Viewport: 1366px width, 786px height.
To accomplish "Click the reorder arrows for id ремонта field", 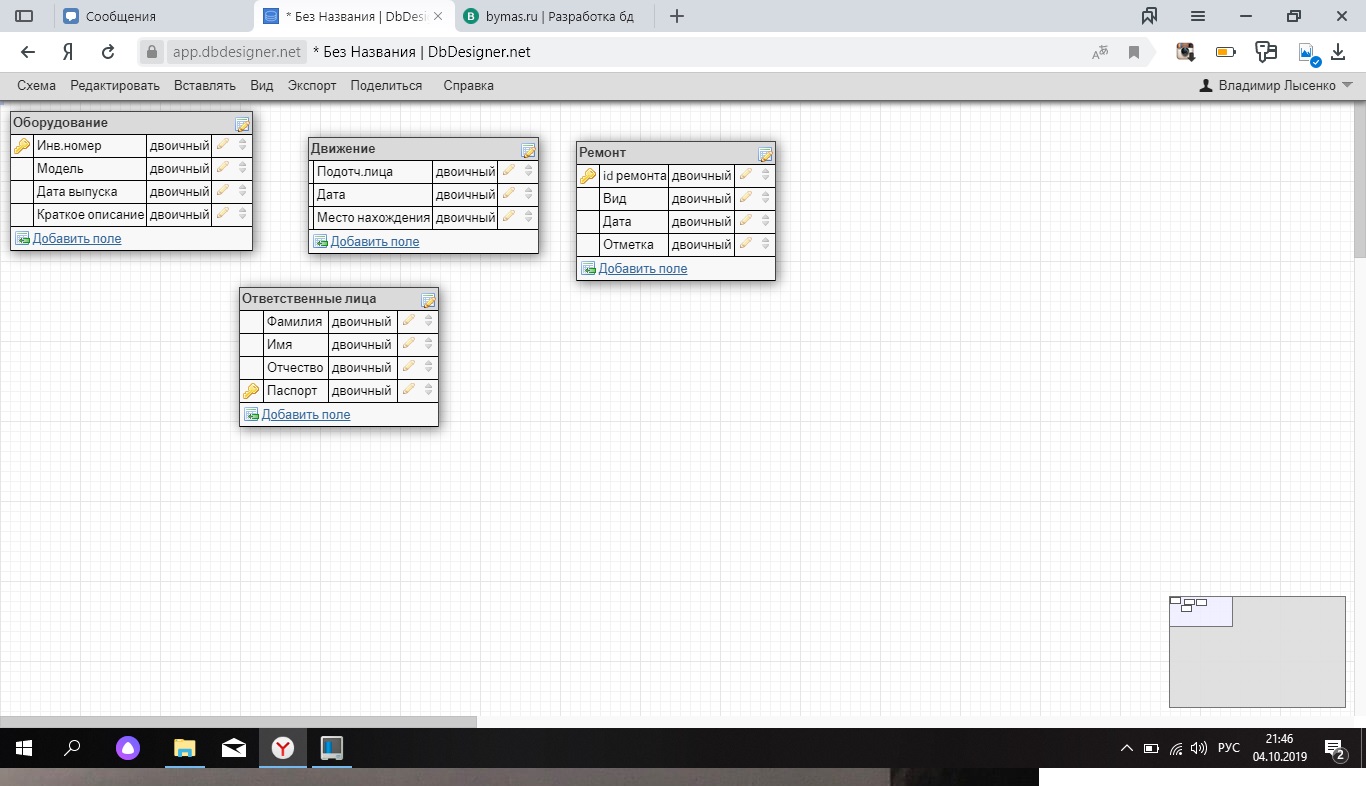I will 766,175.
